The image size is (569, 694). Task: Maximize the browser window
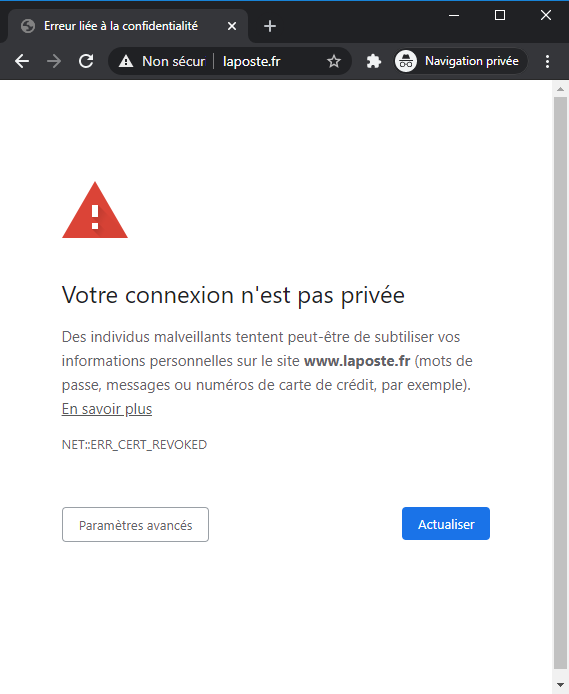coord(500,15)
